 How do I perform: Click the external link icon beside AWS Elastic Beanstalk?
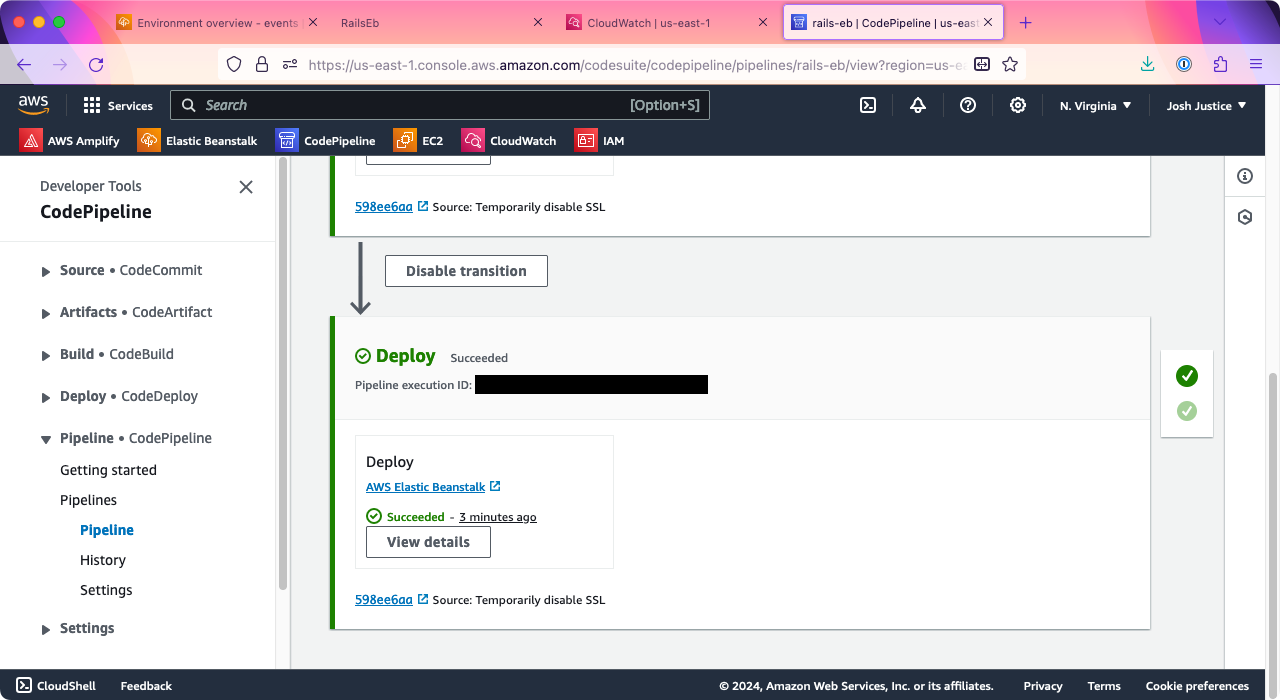pyautogui.click(x=495, y=487)
